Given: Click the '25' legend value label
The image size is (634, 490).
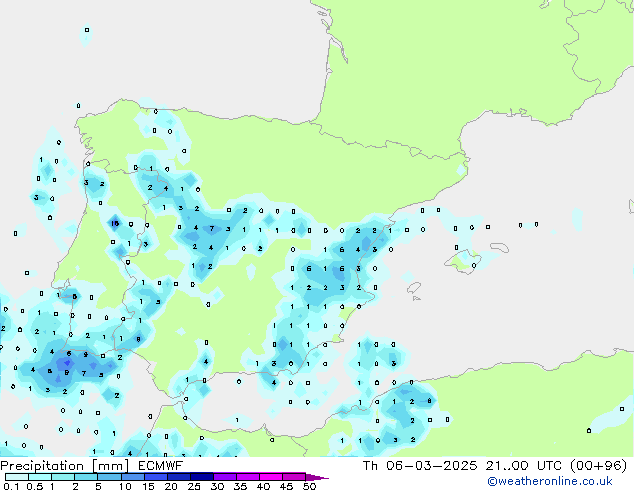Looking at the screenshot, I should [x=194, y=486].
